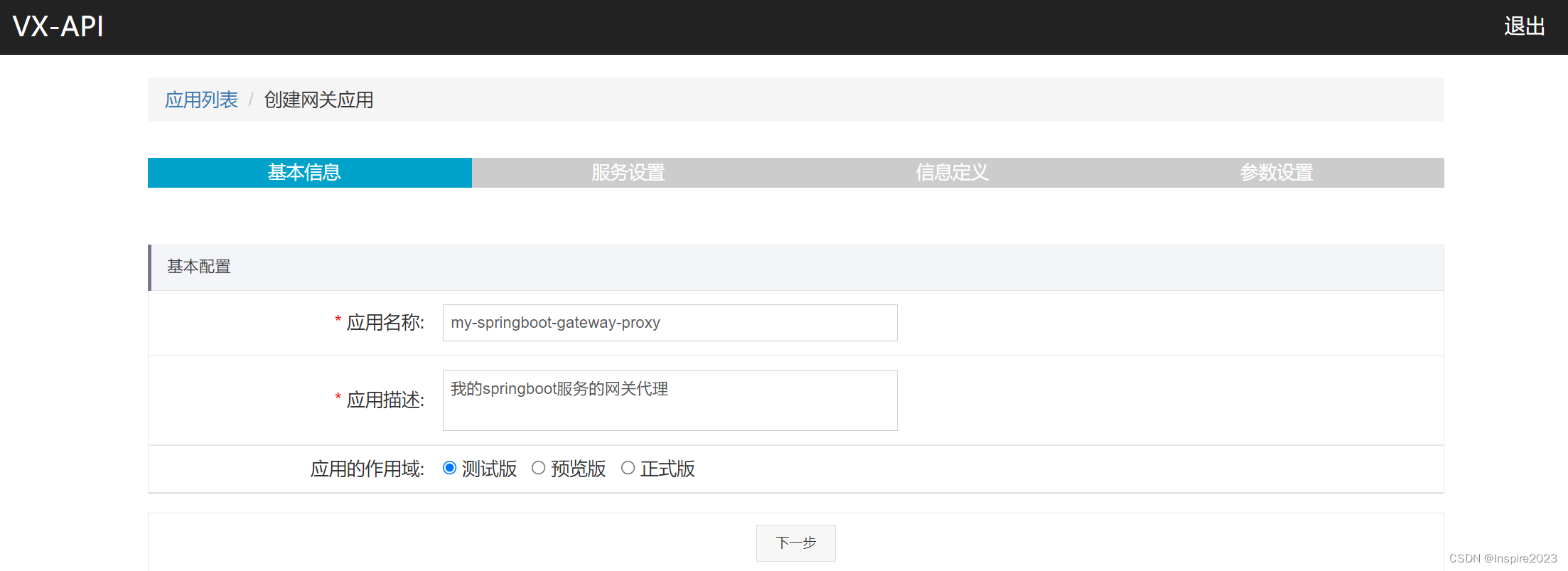Viewport: 1568px width, 571px height.
Task: Click the 应用的作用域 label
Action: coord(367,469)
